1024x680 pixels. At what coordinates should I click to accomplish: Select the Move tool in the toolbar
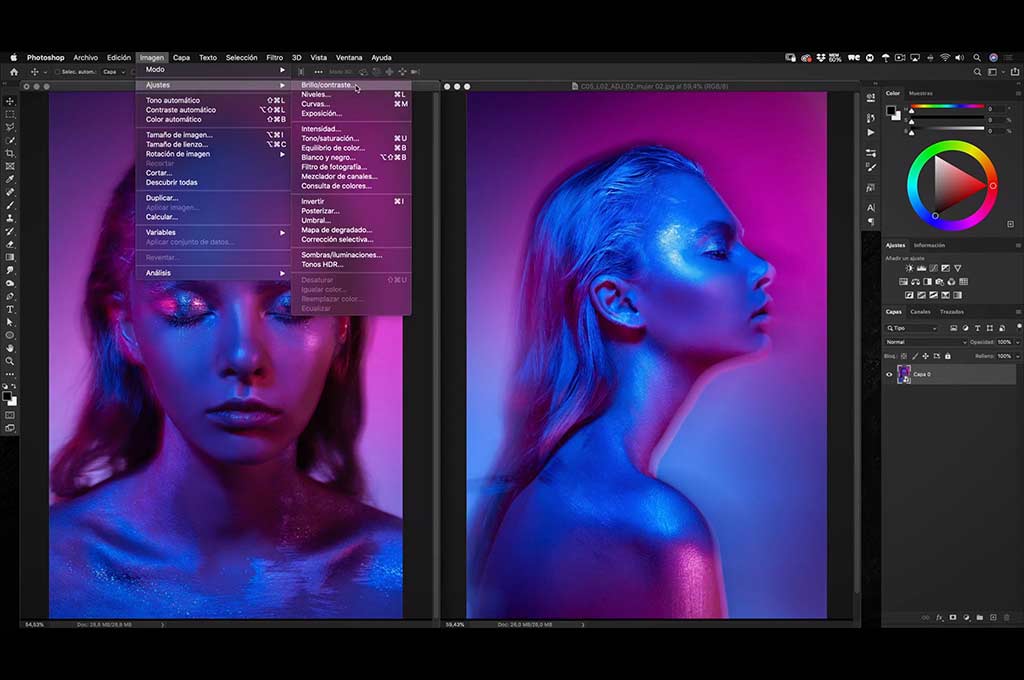[x=10, y=101]
